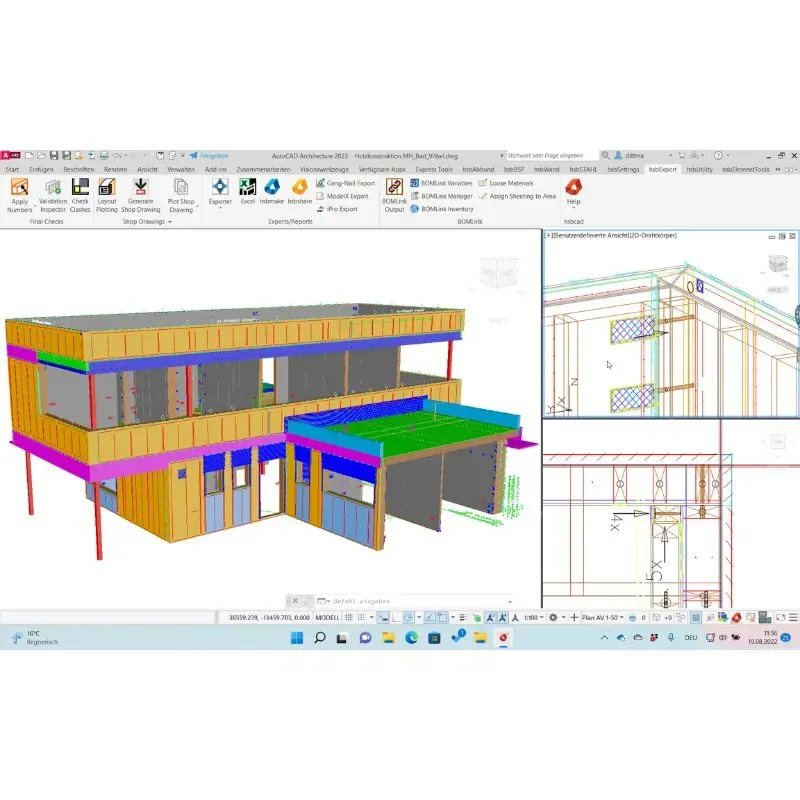Open the AutoCAD application menu button
Viewport: 800px width, 800px height.
pyautogui.click(x=10, y=156)
